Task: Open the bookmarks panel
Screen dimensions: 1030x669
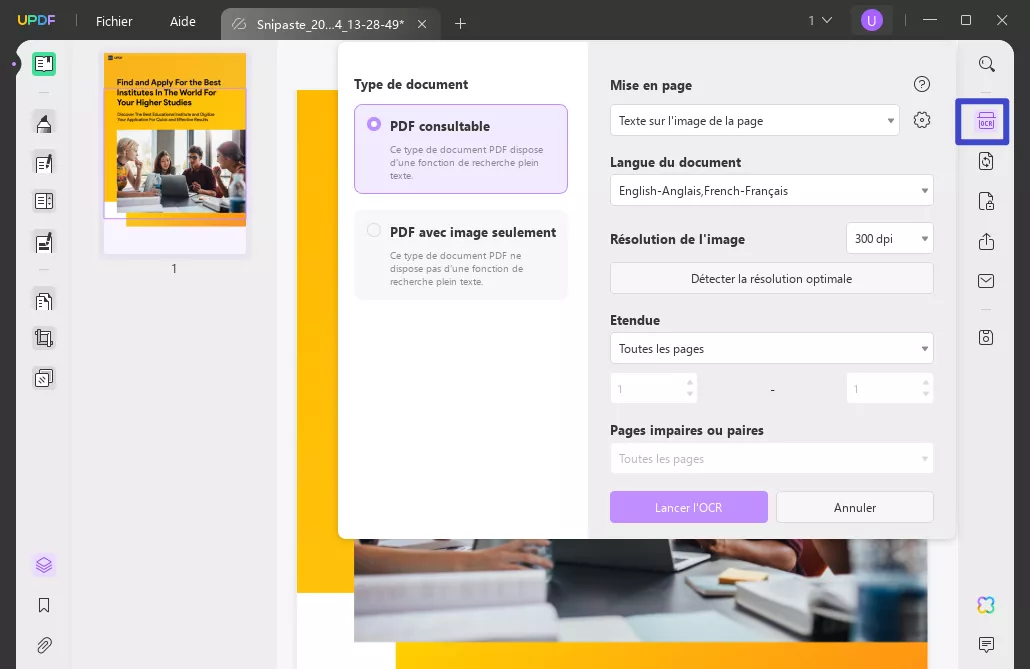Action: point(44,604)
